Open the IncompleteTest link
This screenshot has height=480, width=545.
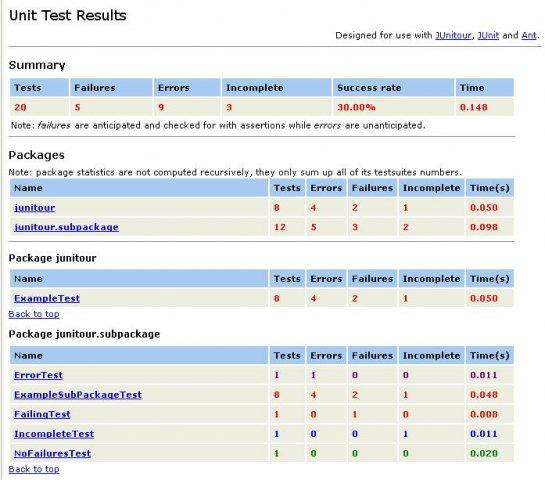54,434
